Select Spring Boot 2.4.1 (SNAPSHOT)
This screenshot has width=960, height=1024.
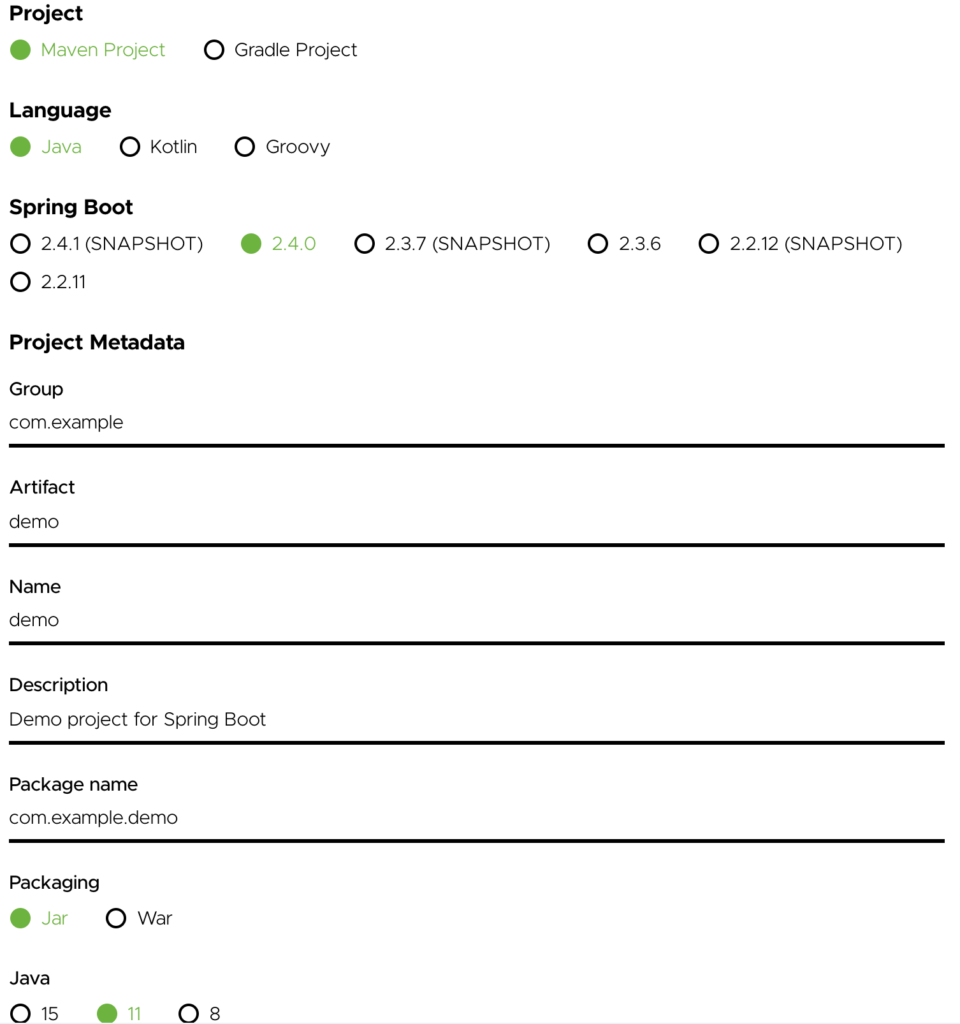coord(20,244)
